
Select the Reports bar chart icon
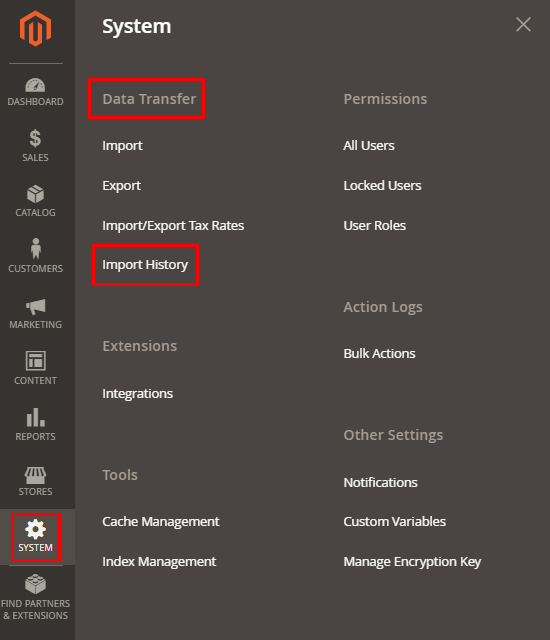pyautogui.click(x=35, y=417)
